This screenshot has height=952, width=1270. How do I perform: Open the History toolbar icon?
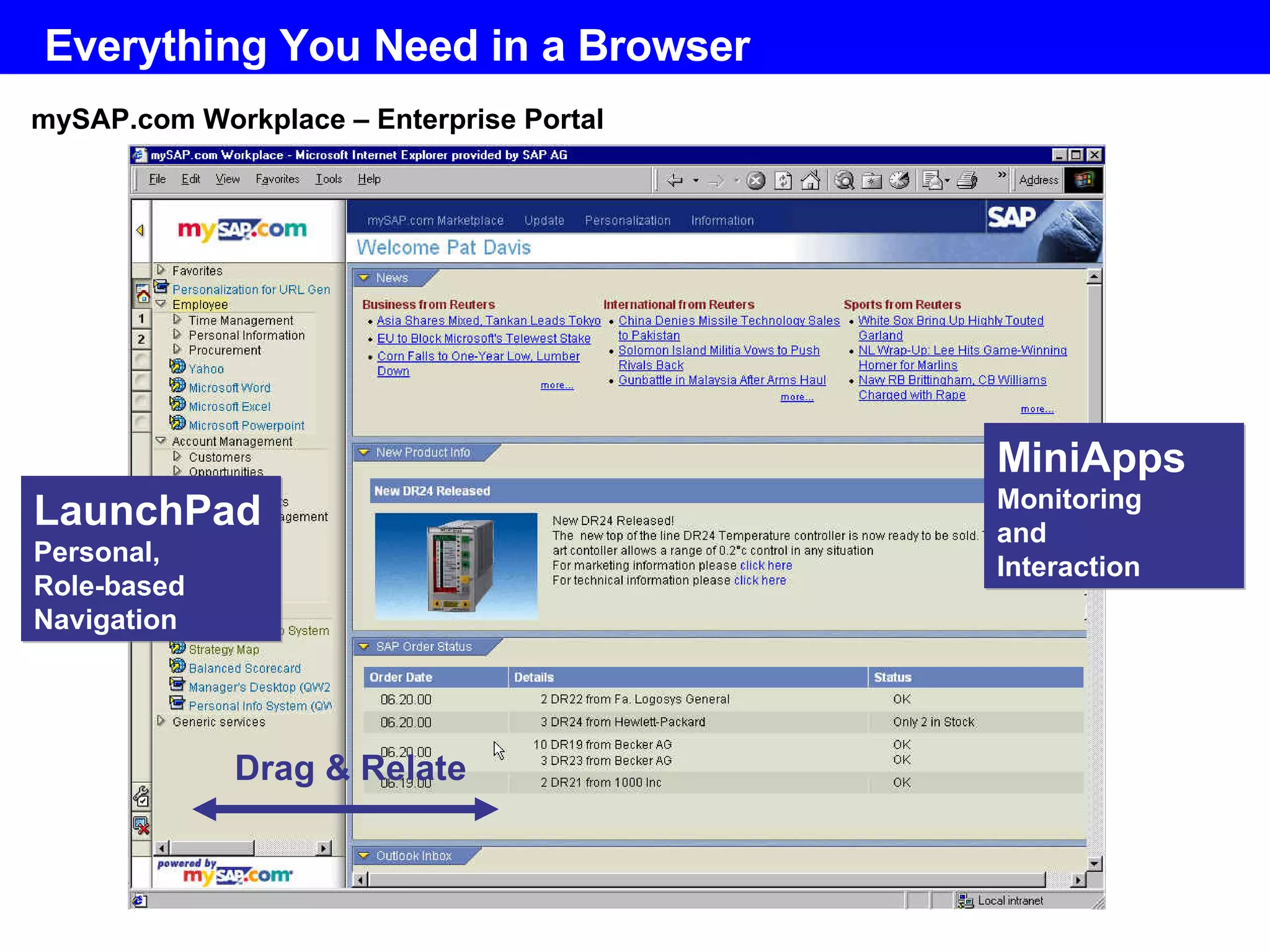click(x=900, y=180)
